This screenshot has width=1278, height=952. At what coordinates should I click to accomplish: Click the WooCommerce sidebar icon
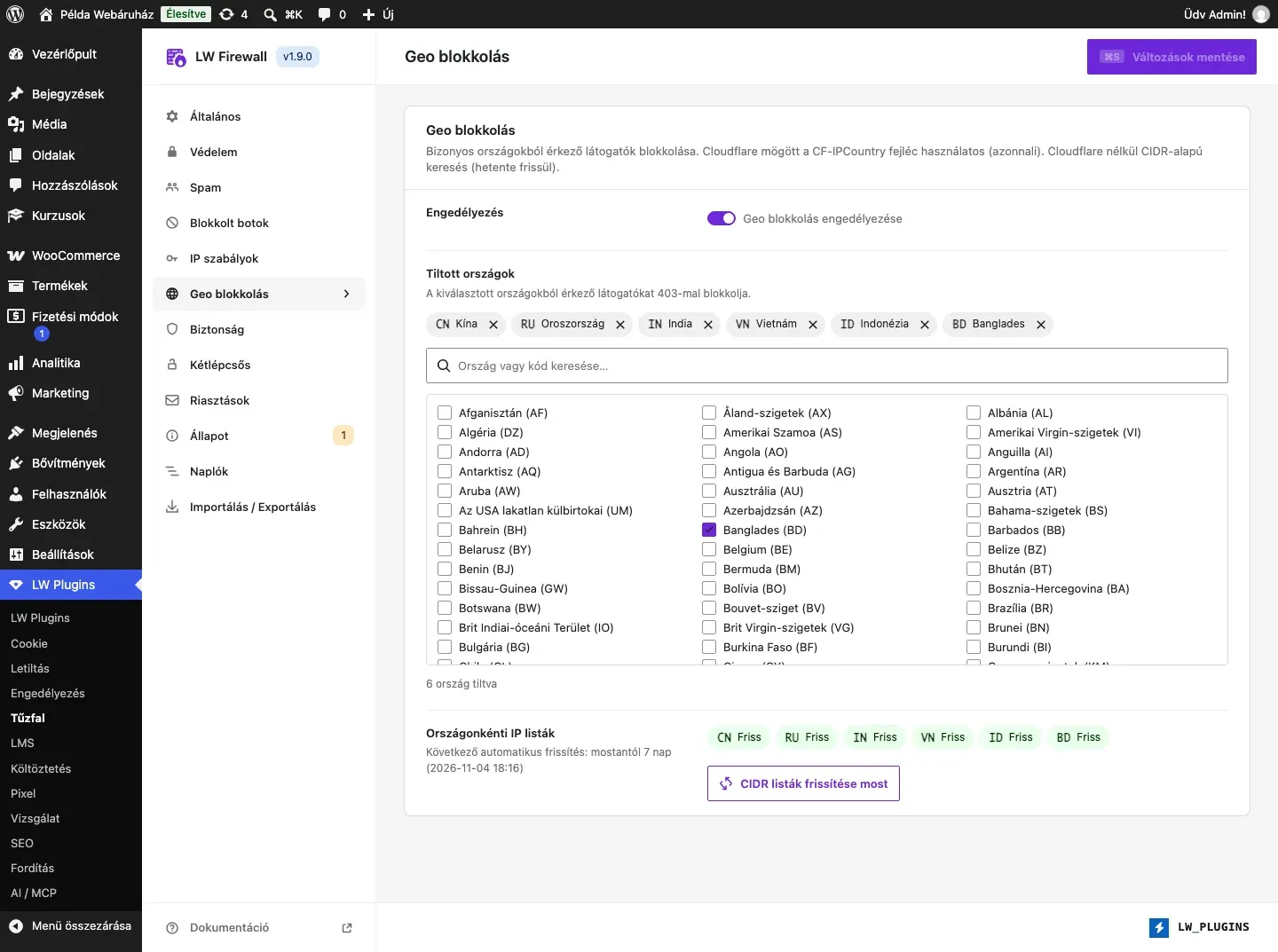pyautogui.click(x=16, y=256)
